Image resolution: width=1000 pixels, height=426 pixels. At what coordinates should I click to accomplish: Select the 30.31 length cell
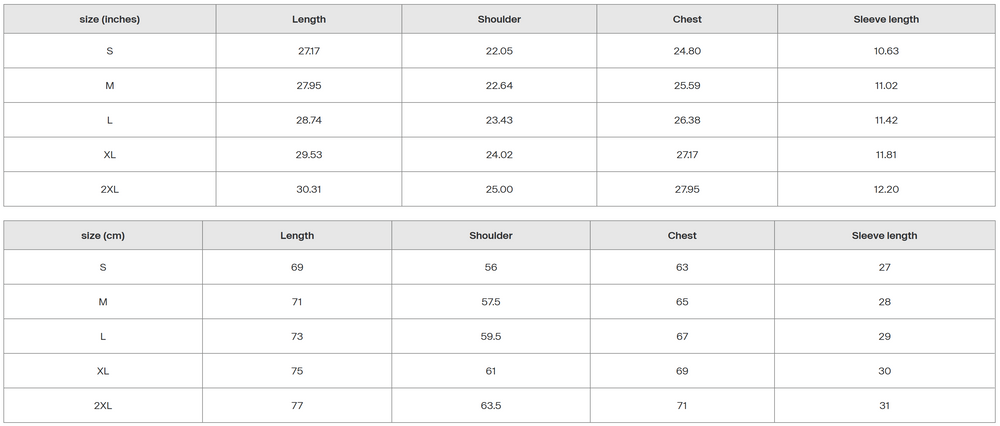[309, 189]
